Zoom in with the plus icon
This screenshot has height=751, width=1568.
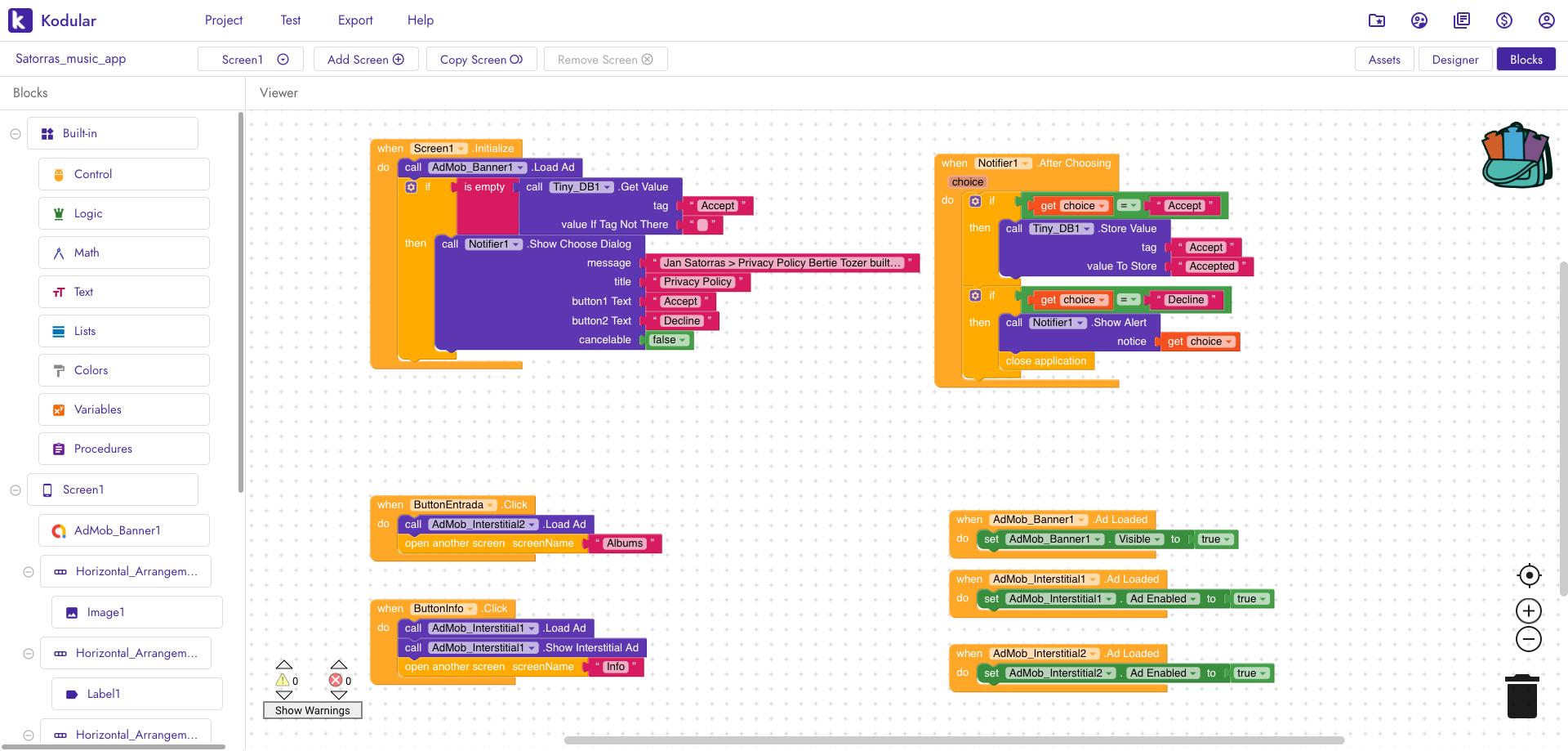(1529, 611)
